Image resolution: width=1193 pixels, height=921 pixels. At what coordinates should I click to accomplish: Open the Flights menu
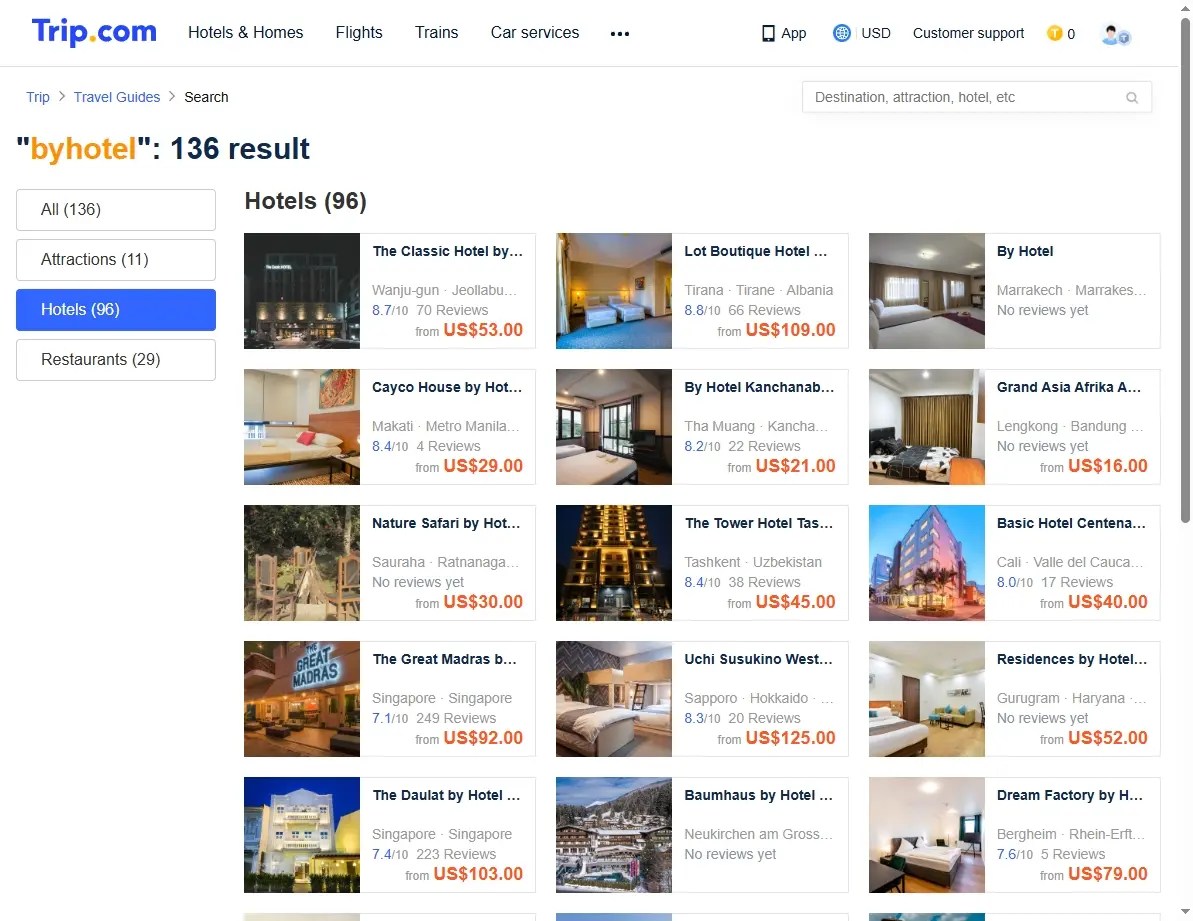(359, 33)
